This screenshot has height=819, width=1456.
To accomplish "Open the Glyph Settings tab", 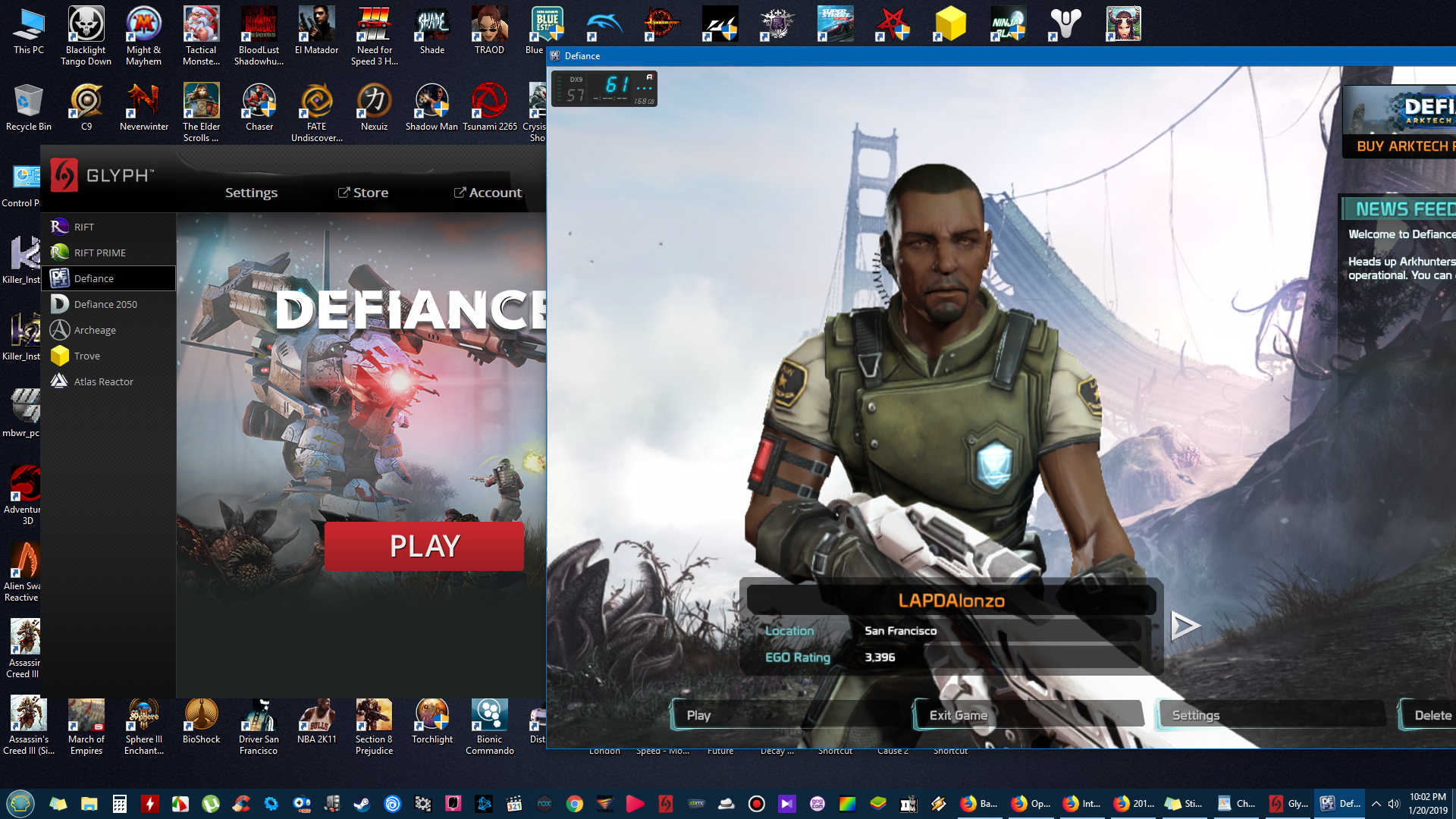I will (x=251, y=193).
